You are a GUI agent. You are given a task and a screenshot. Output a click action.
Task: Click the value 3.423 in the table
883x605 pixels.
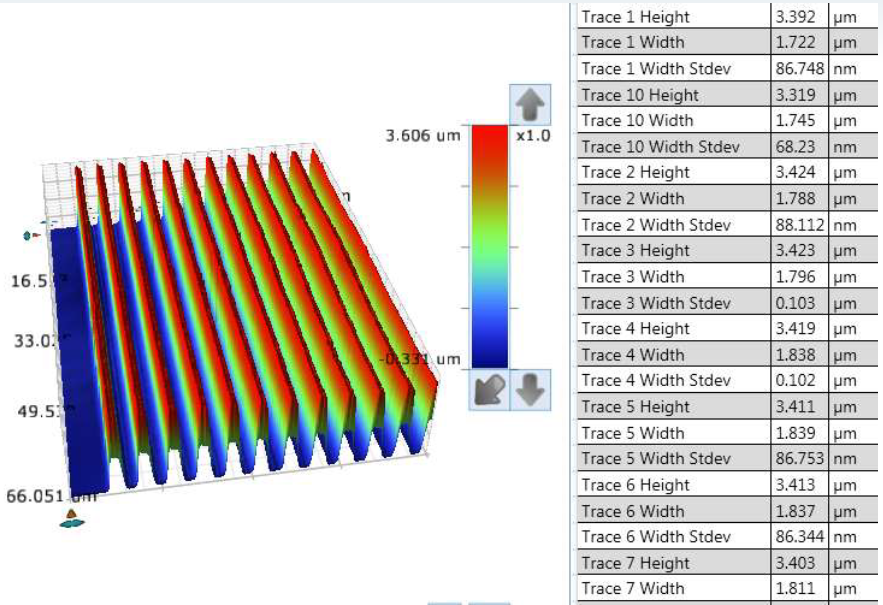(795, 251)
